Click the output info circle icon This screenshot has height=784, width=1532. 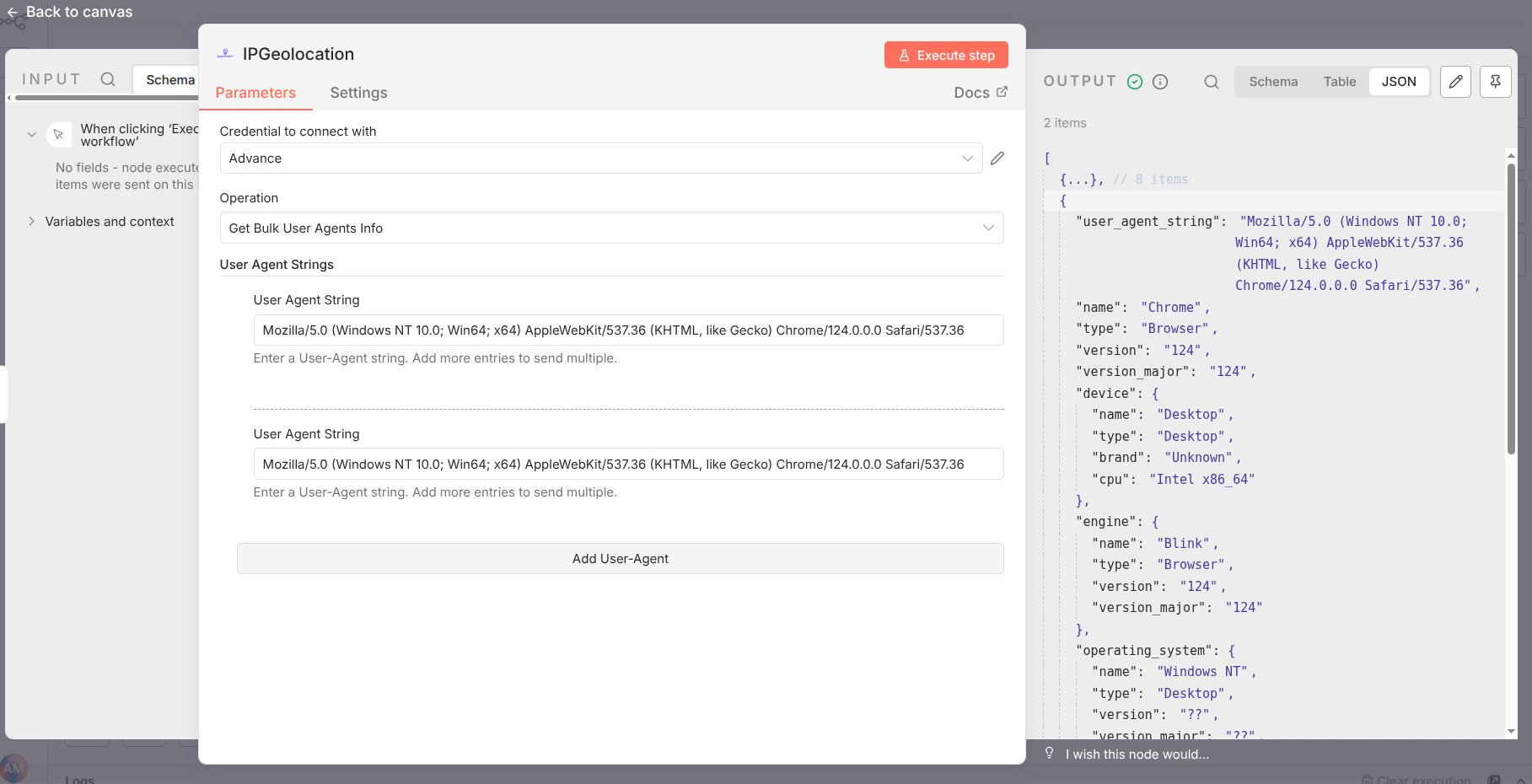1160,82
